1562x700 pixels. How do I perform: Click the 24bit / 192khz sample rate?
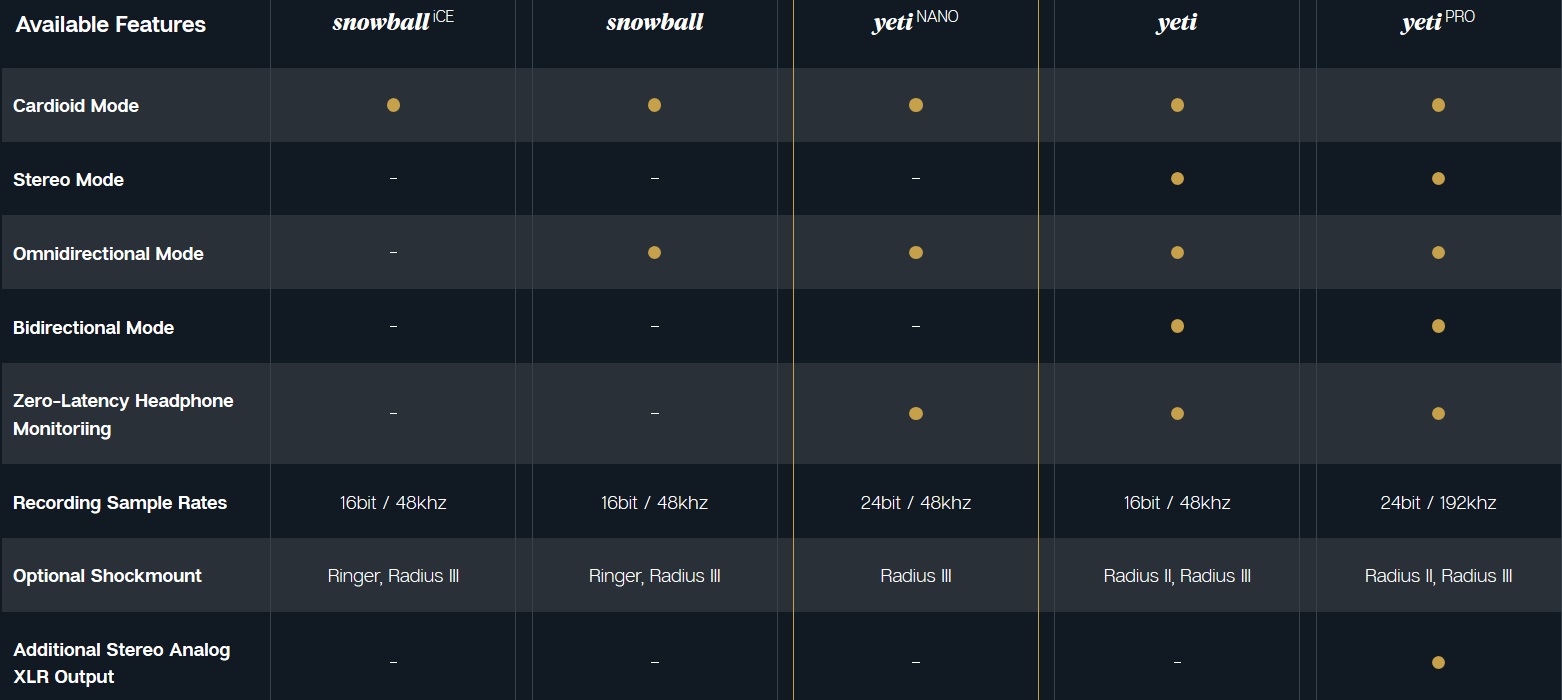pyautogui.click(x=1438, y=503)
